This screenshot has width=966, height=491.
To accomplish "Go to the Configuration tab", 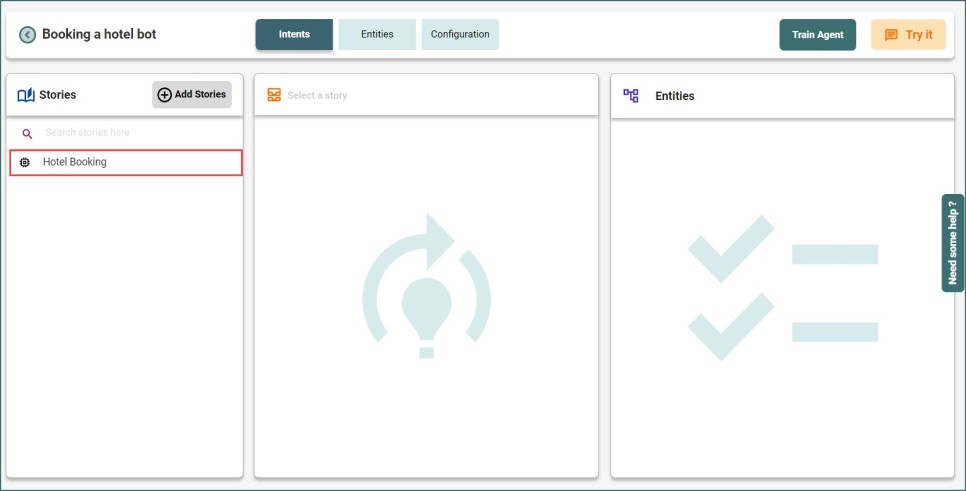I will click(460, 34).
